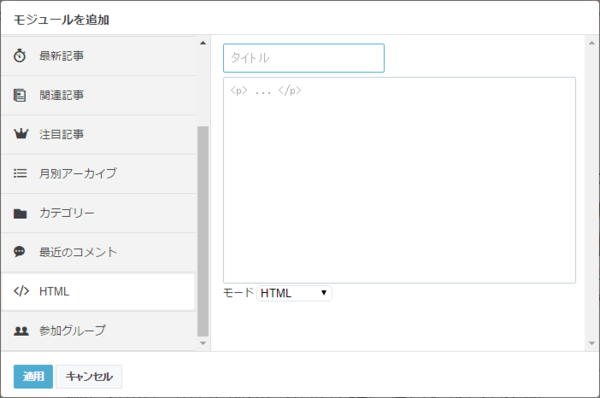Choose the 注目記事 module
This screenshot has width=600, height=398.
pyautogui.click(x=98, y=134)
